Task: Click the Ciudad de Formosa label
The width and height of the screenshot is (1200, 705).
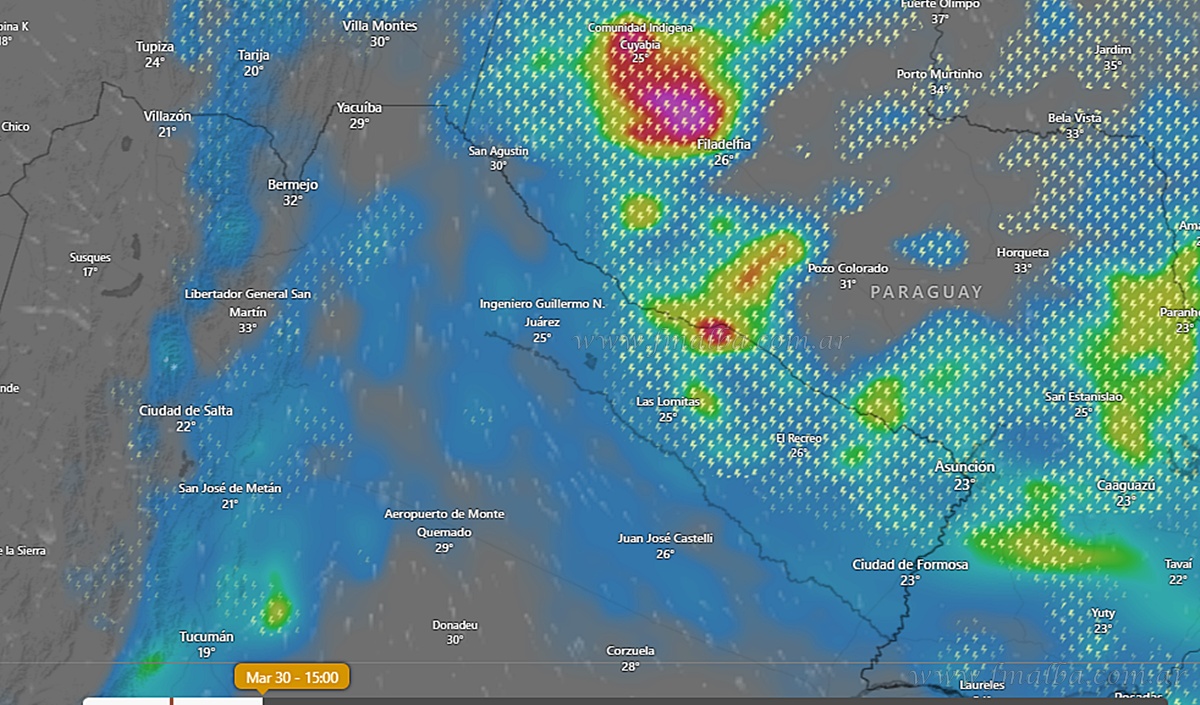Action: (x=910, y=565)
